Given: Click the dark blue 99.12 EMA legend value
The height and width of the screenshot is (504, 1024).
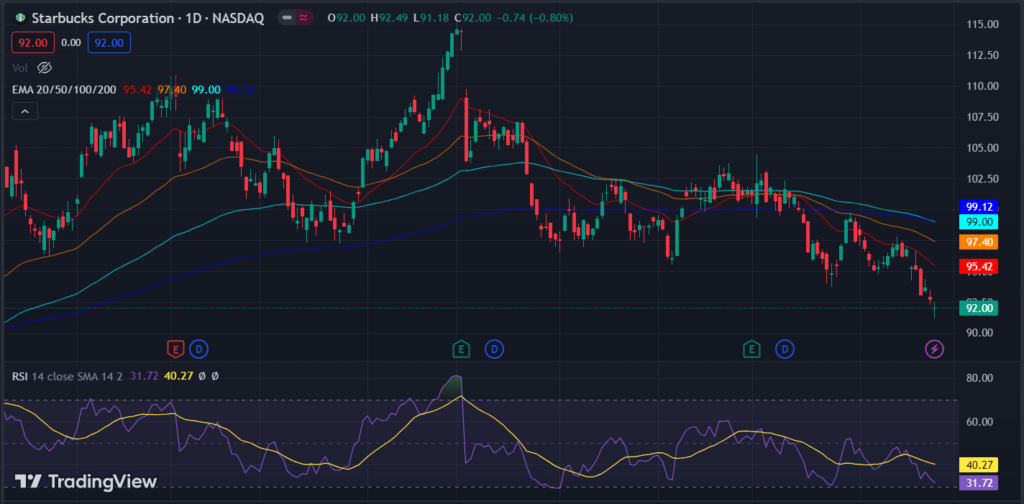Looking at the screenshot, I should pyautogui.click(x=242, y=89).
